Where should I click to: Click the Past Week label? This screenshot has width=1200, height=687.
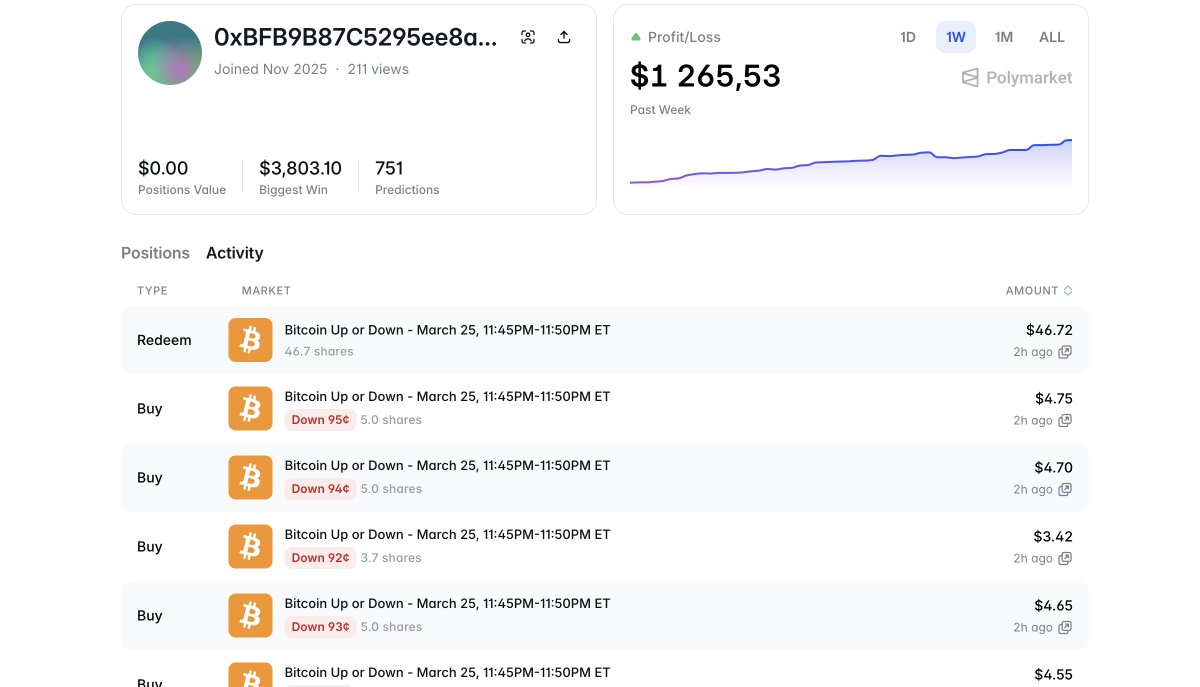660,110
